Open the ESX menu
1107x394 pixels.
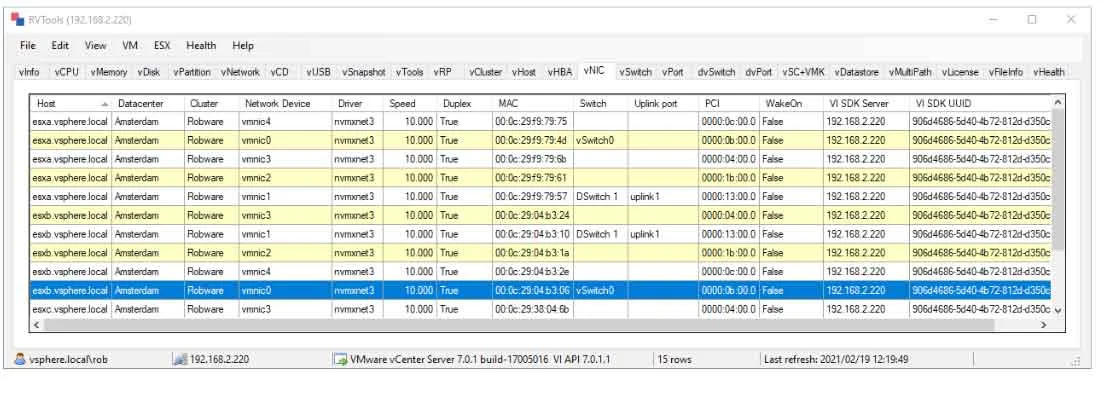pyautogui.click(x=162, y=45)
